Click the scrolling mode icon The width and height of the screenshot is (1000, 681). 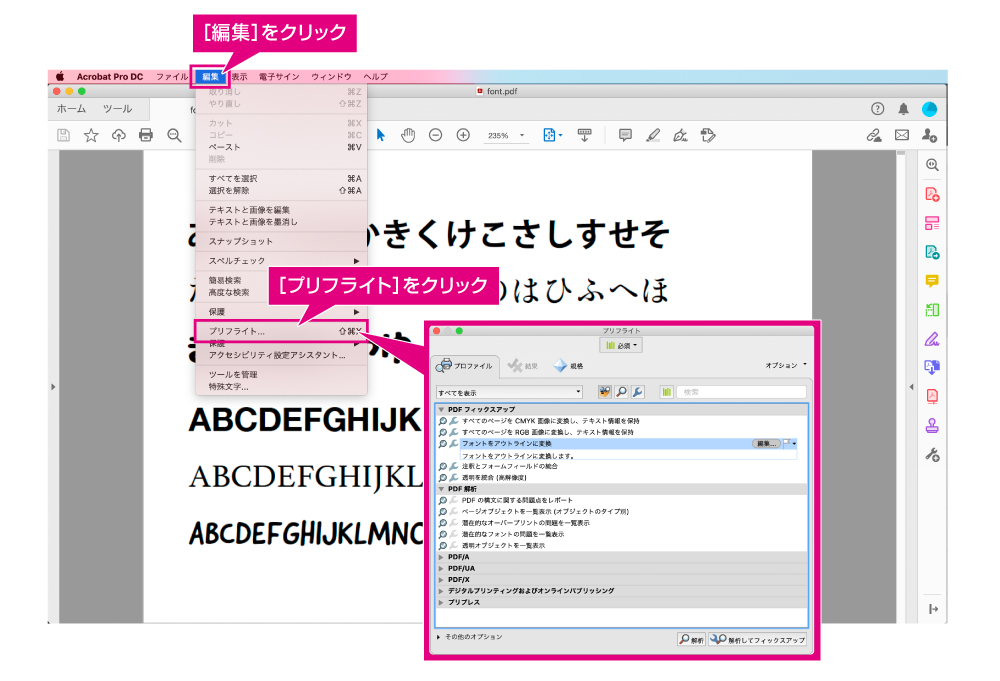pyautogui.click(x=584, y=135)
